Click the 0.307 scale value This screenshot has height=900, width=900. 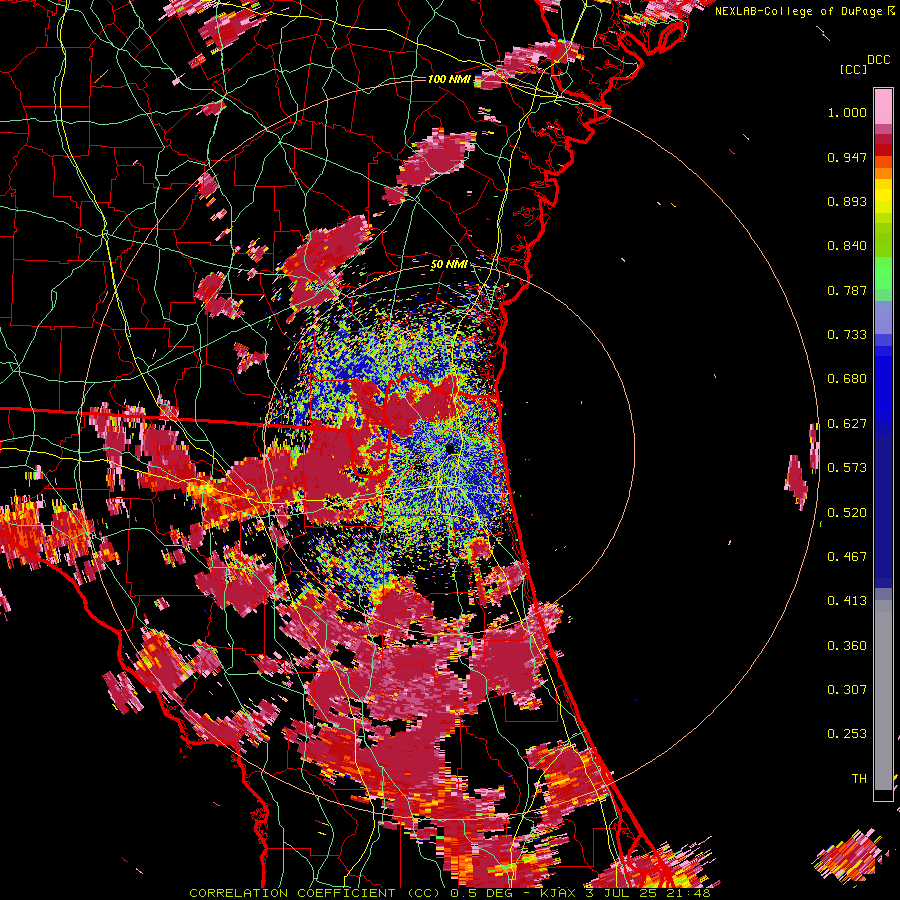(847, 690)
